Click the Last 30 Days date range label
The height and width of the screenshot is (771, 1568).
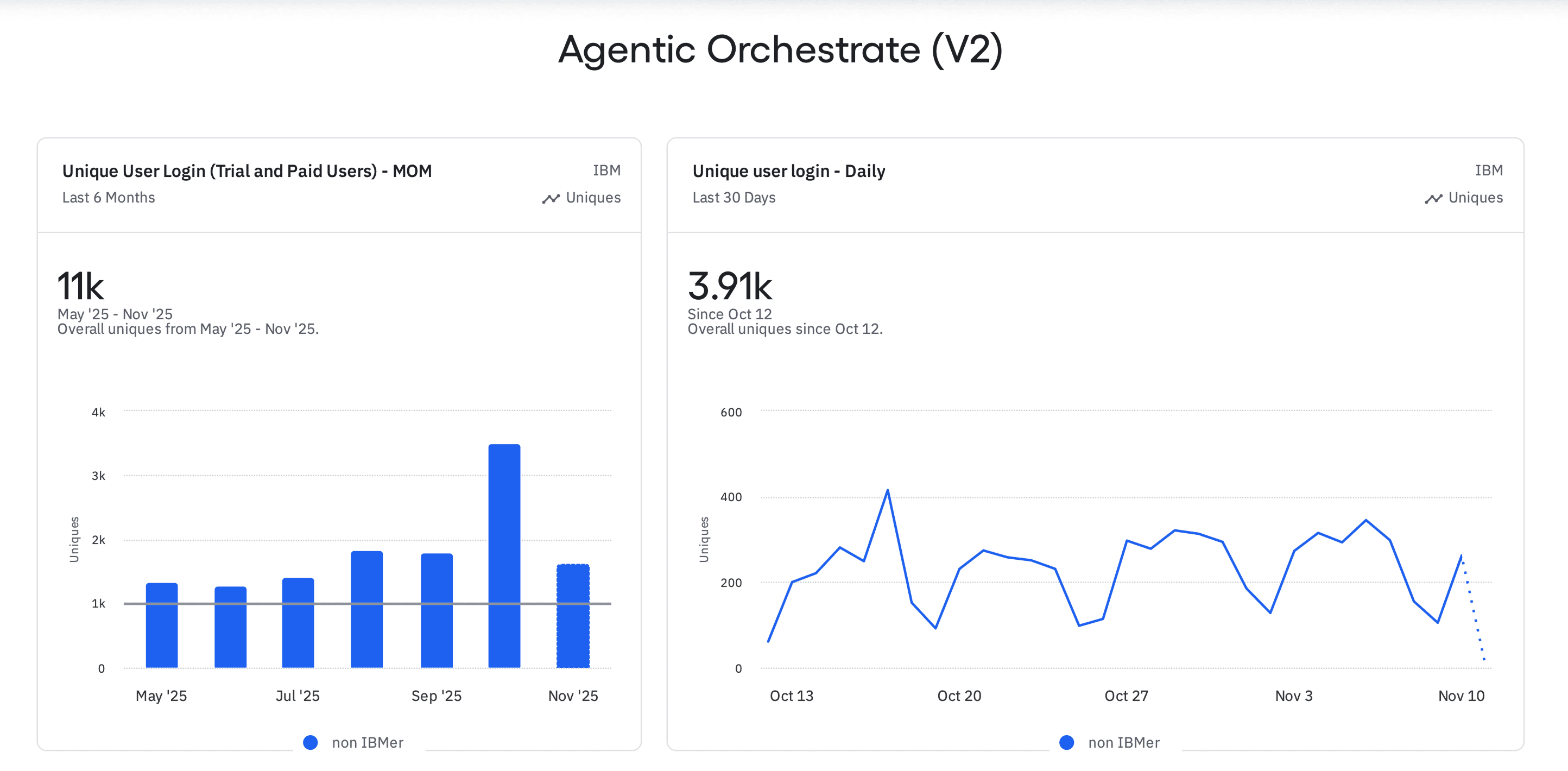(x=734, y=198)
